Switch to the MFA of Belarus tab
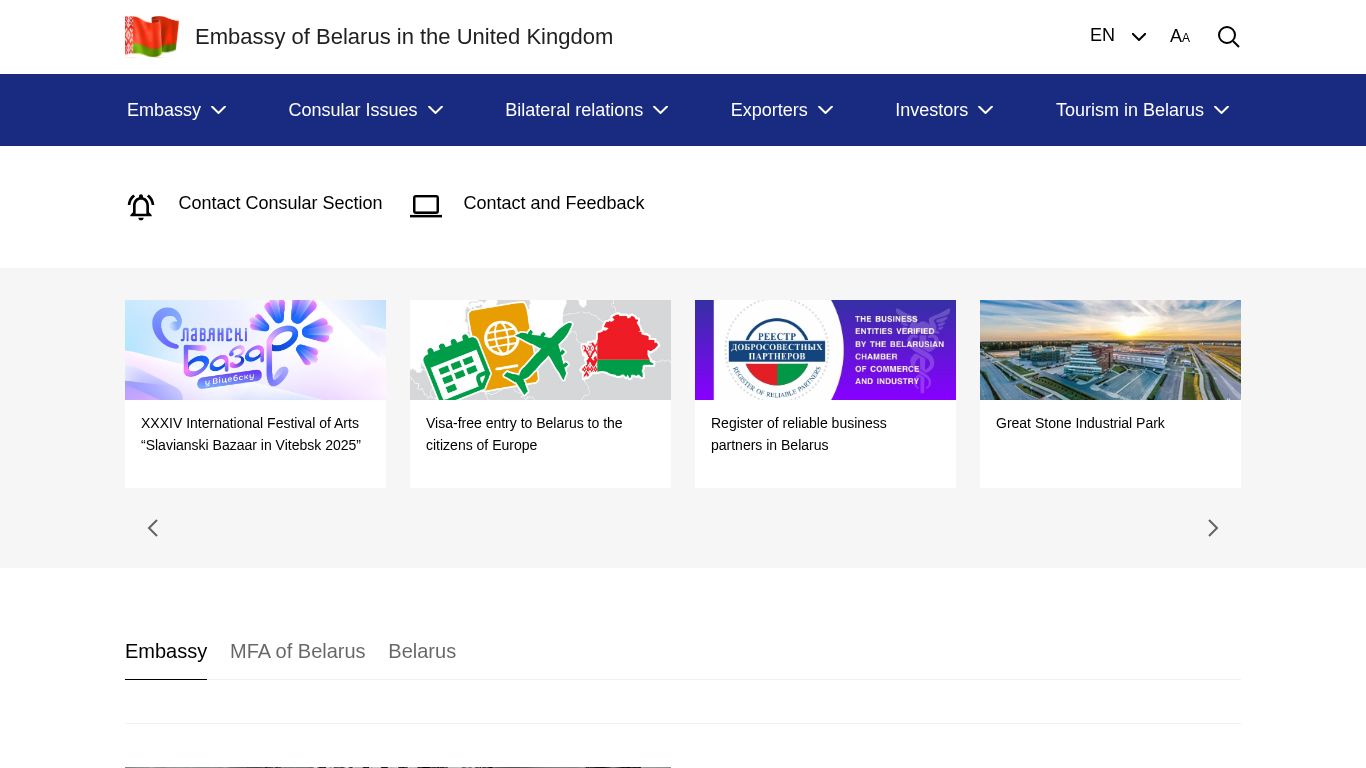 pyautogui.click(x=297, y=652)
